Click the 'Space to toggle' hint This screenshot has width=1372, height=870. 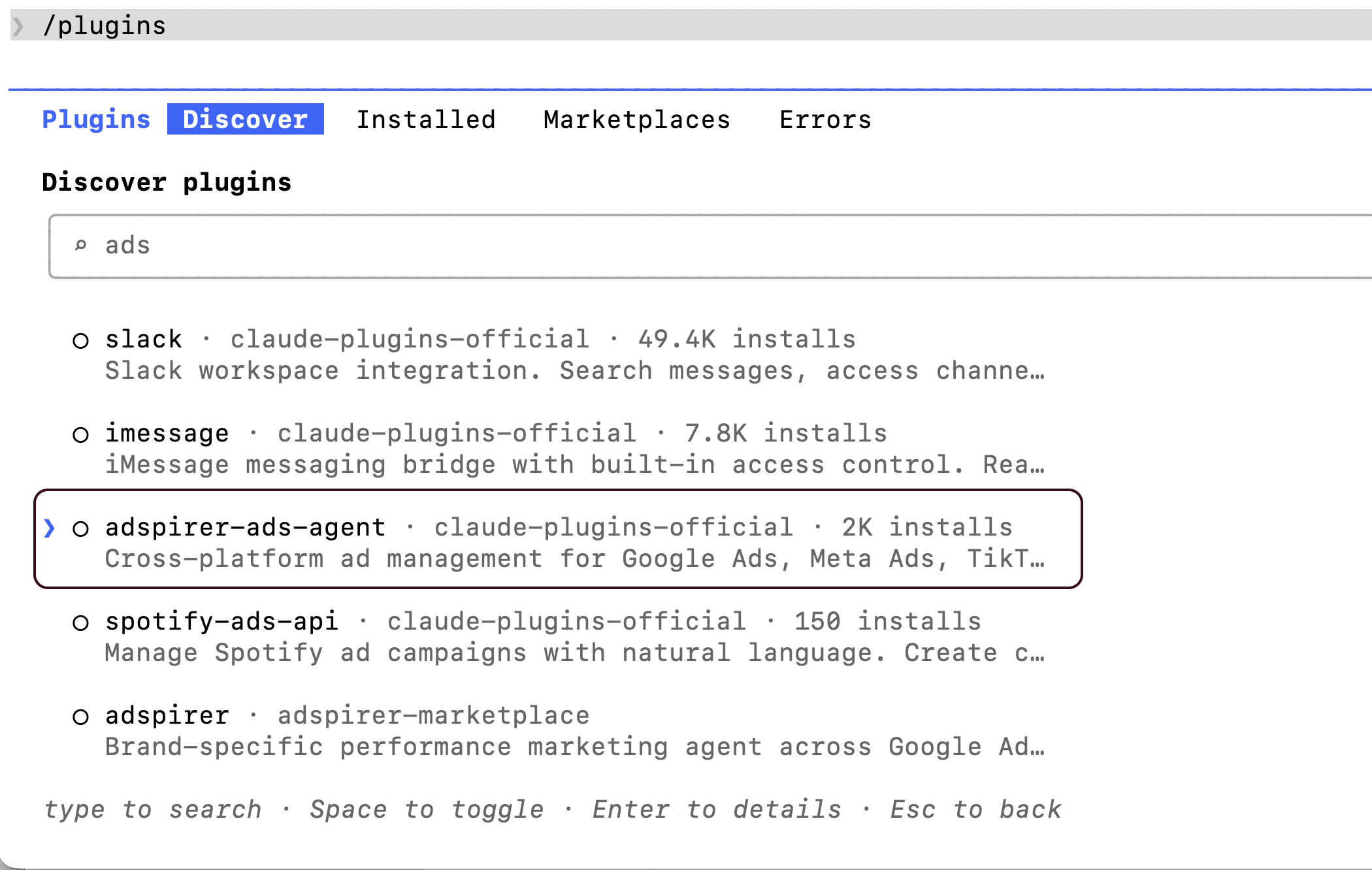tap(427, 809)
